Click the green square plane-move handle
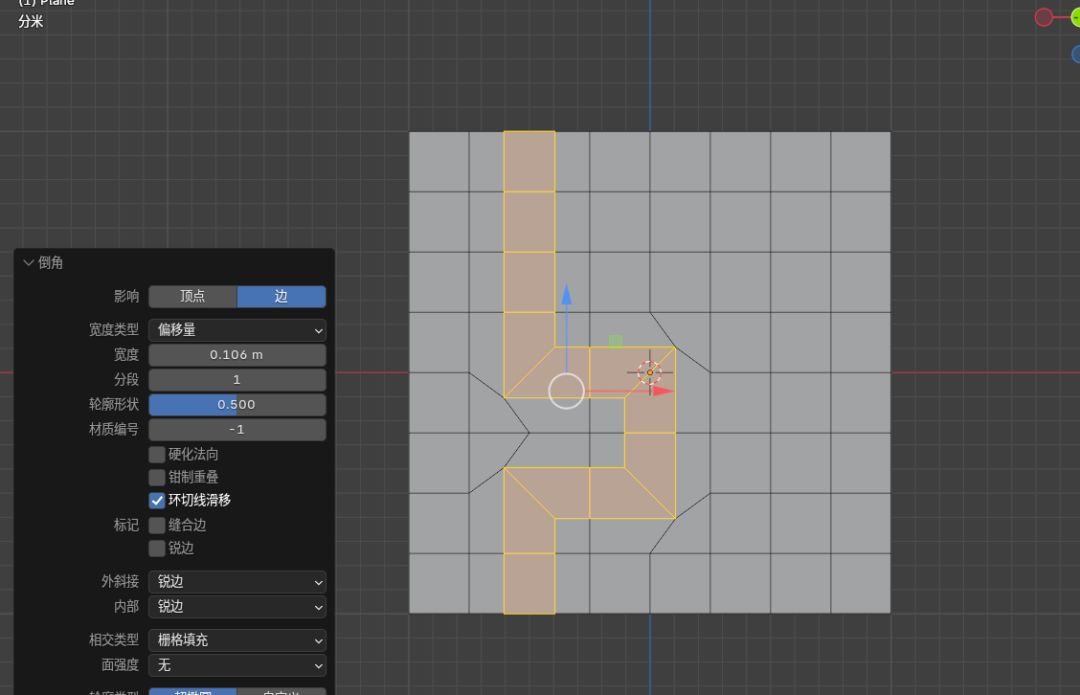 (x=615, y=342)
